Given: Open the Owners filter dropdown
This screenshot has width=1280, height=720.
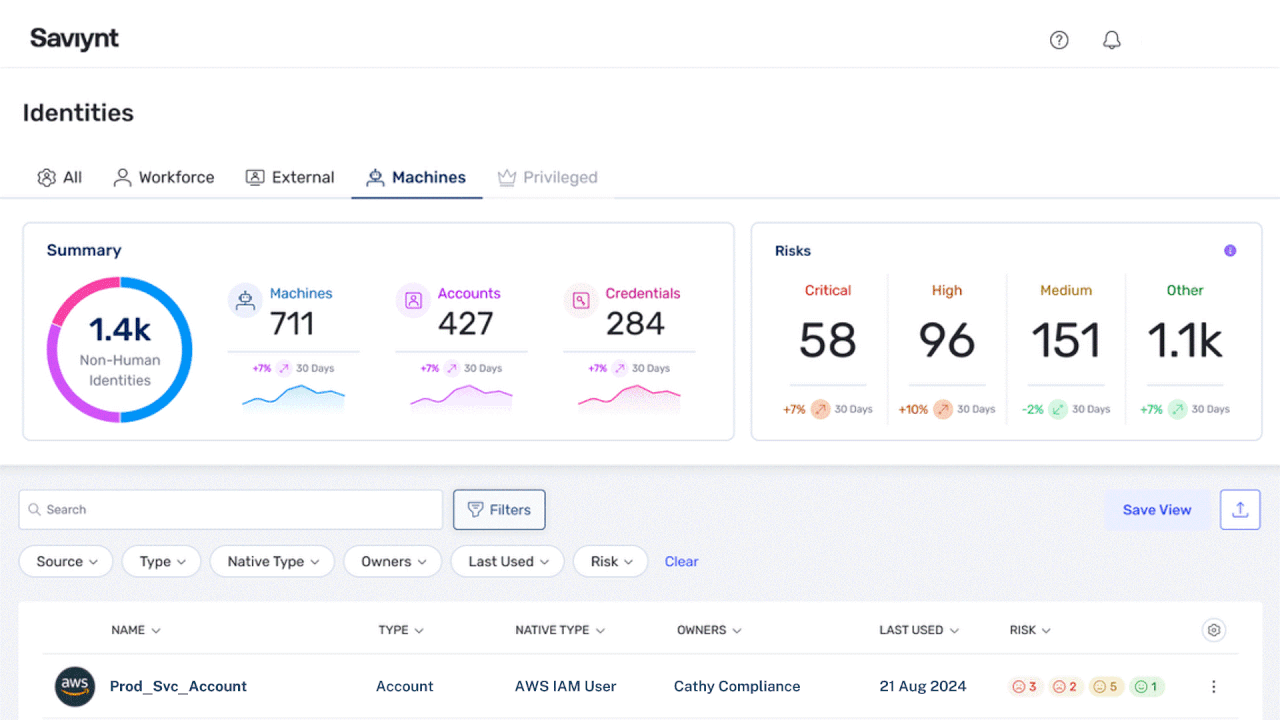Looking at the screenshot, I should (393, 562).
